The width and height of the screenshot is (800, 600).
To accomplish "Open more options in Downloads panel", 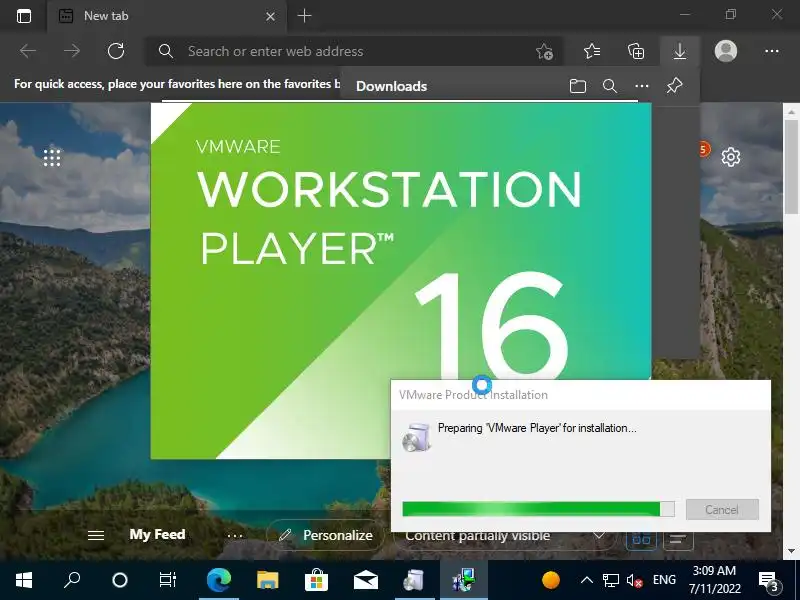I will (642, 86).
